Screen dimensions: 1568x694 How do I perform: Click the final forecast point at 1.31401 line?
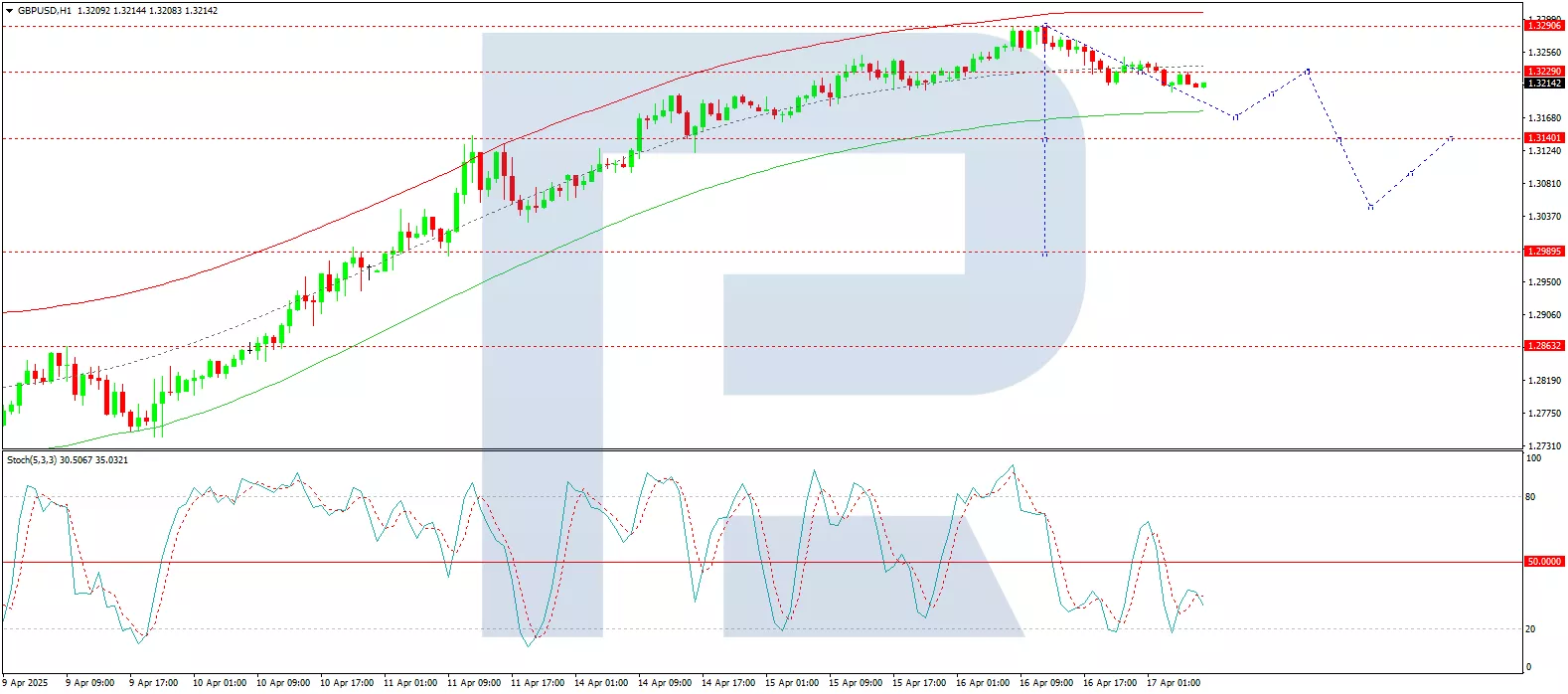coord(1452,138)
